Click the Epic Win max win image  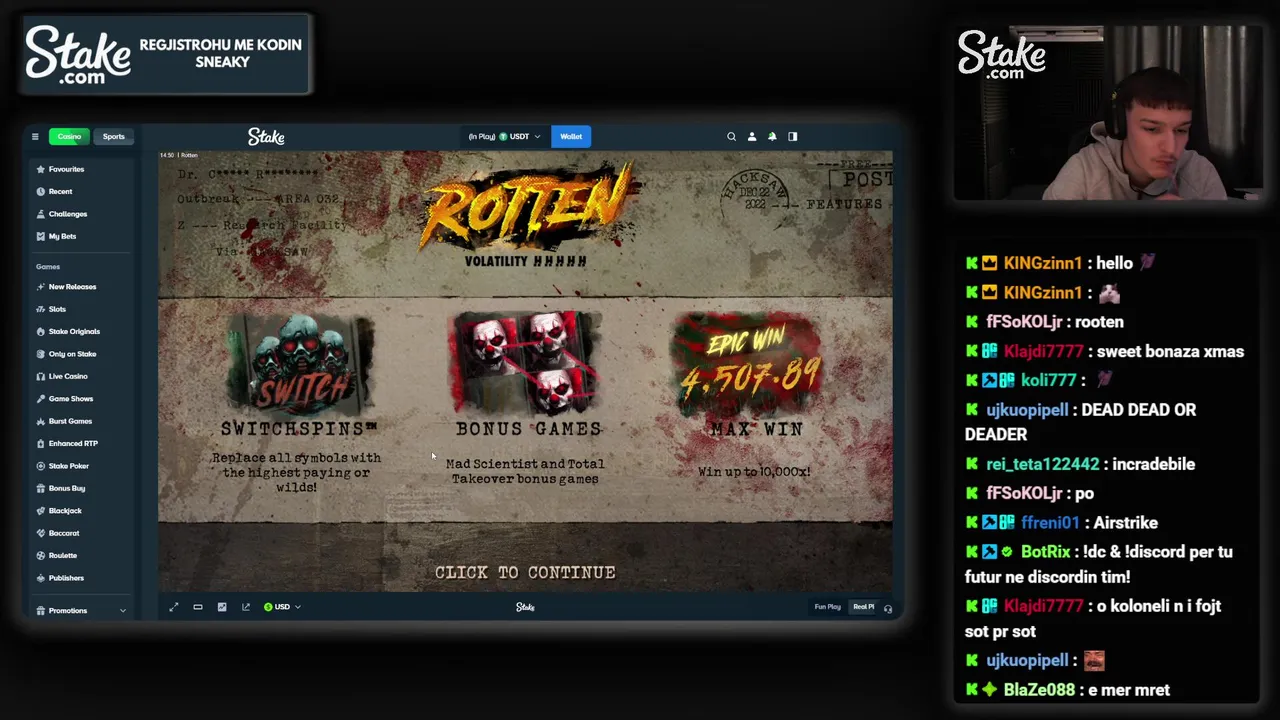point(749,362)
